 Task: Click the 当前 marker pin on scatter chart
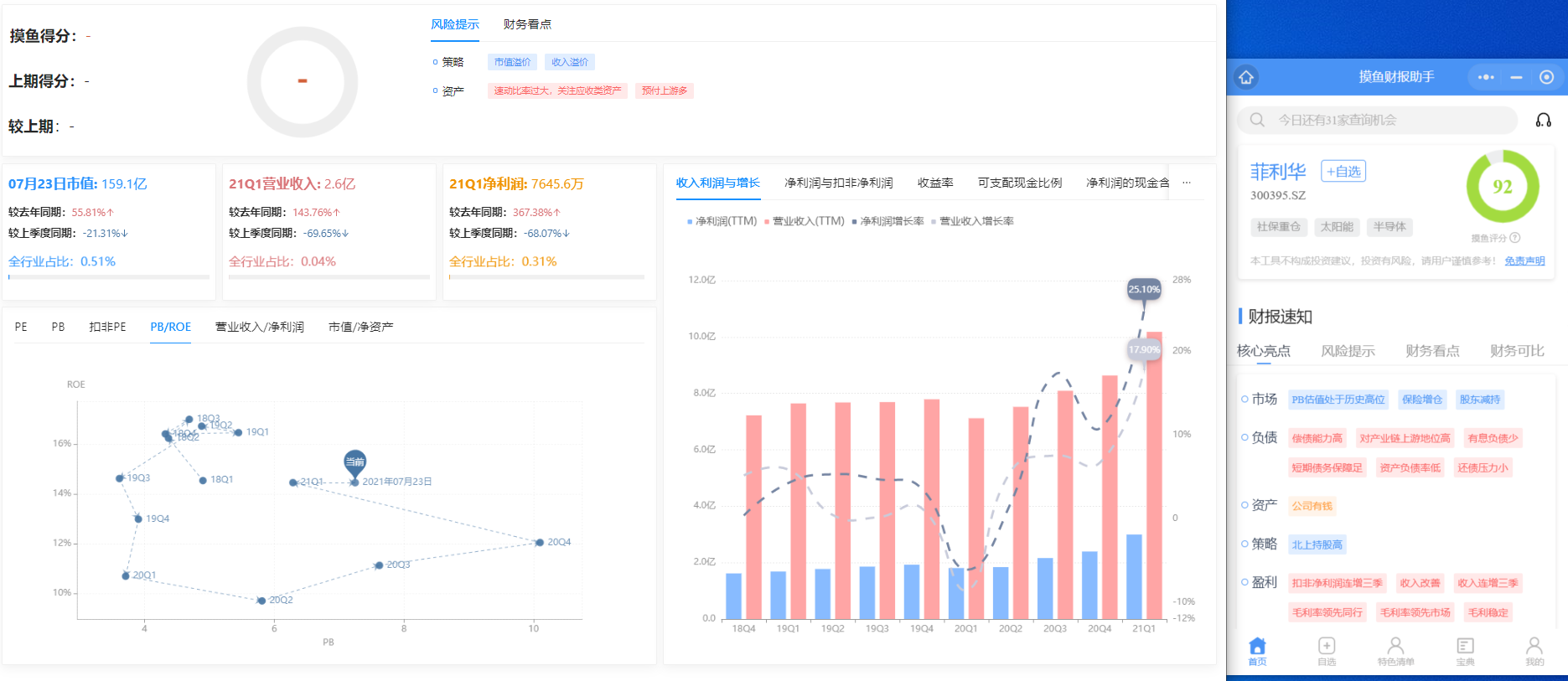pyautogui.click(x=355, y=463)
